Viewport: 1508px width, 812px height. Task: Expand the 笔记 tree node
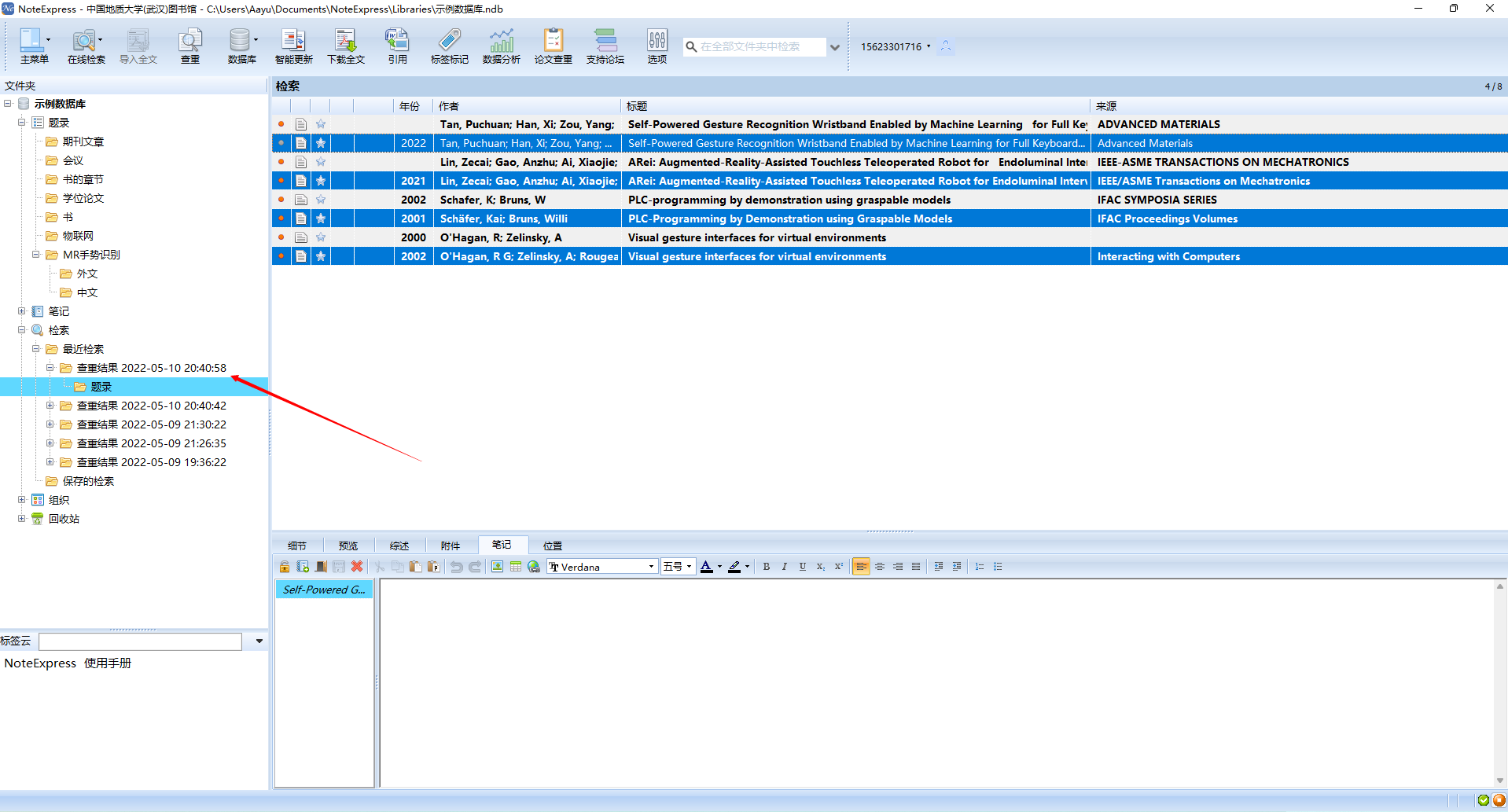coord(22,311)
